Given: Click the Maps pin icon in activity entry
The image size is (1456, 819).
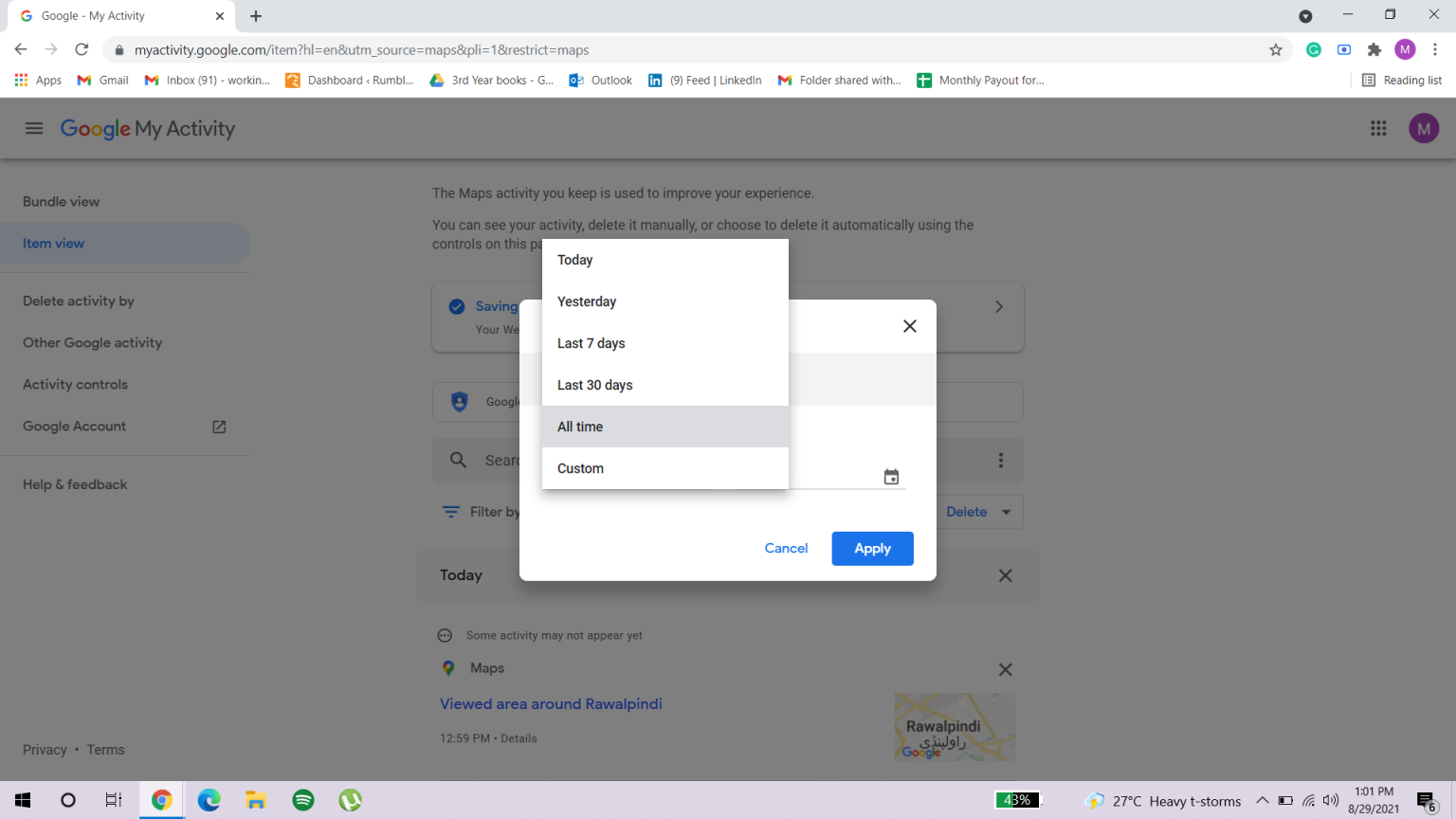Looking at the screenshot, I should 448,667.
